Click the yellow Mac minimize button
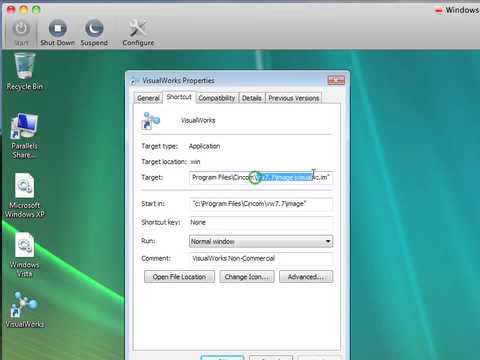Screen dimensions: 480x360 [x=24, y=10]
